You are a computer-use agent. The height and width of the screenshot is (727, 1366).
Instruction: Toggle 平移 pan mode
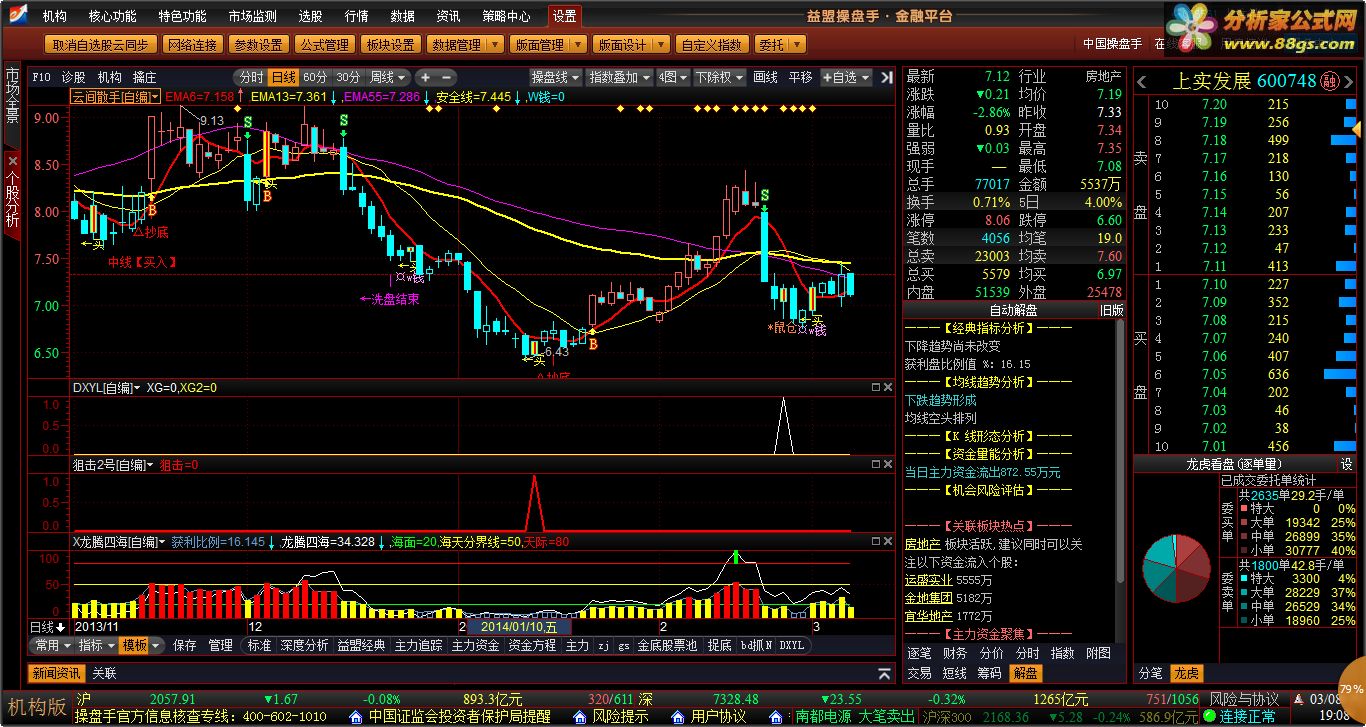[800, 77]
